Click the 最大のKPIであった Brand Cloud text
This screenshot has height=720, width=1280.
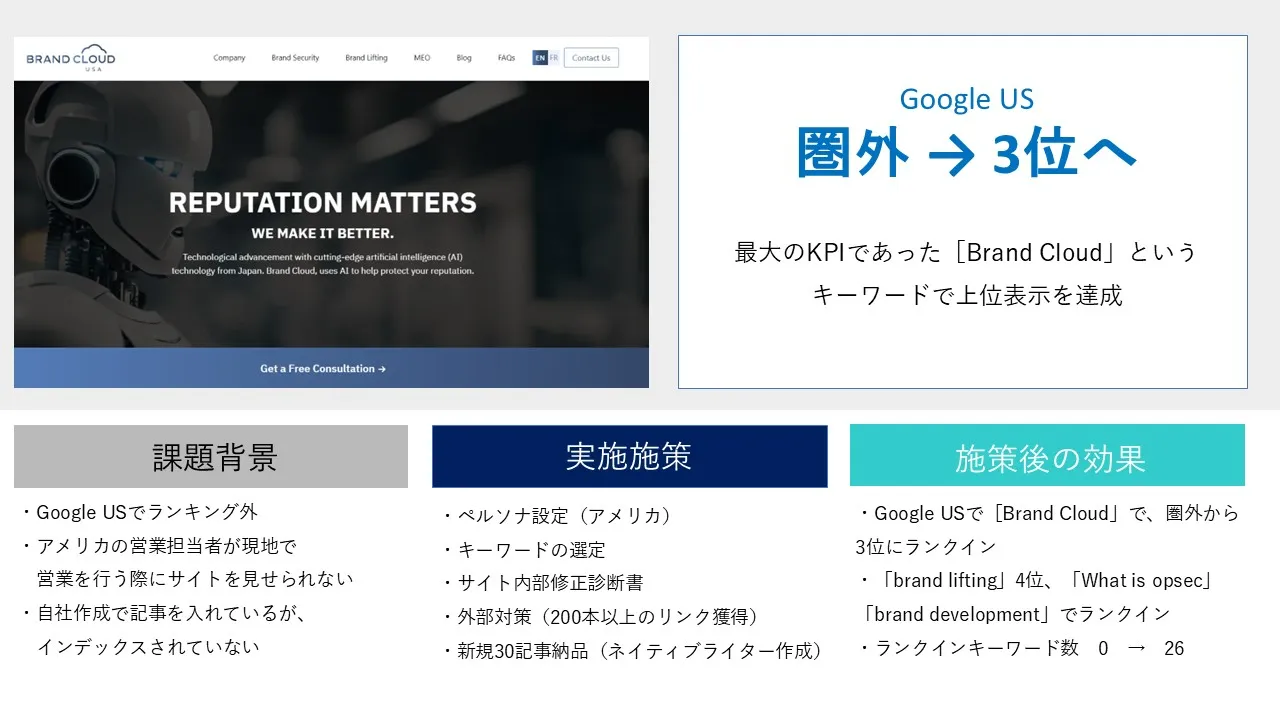click(965, 252)
